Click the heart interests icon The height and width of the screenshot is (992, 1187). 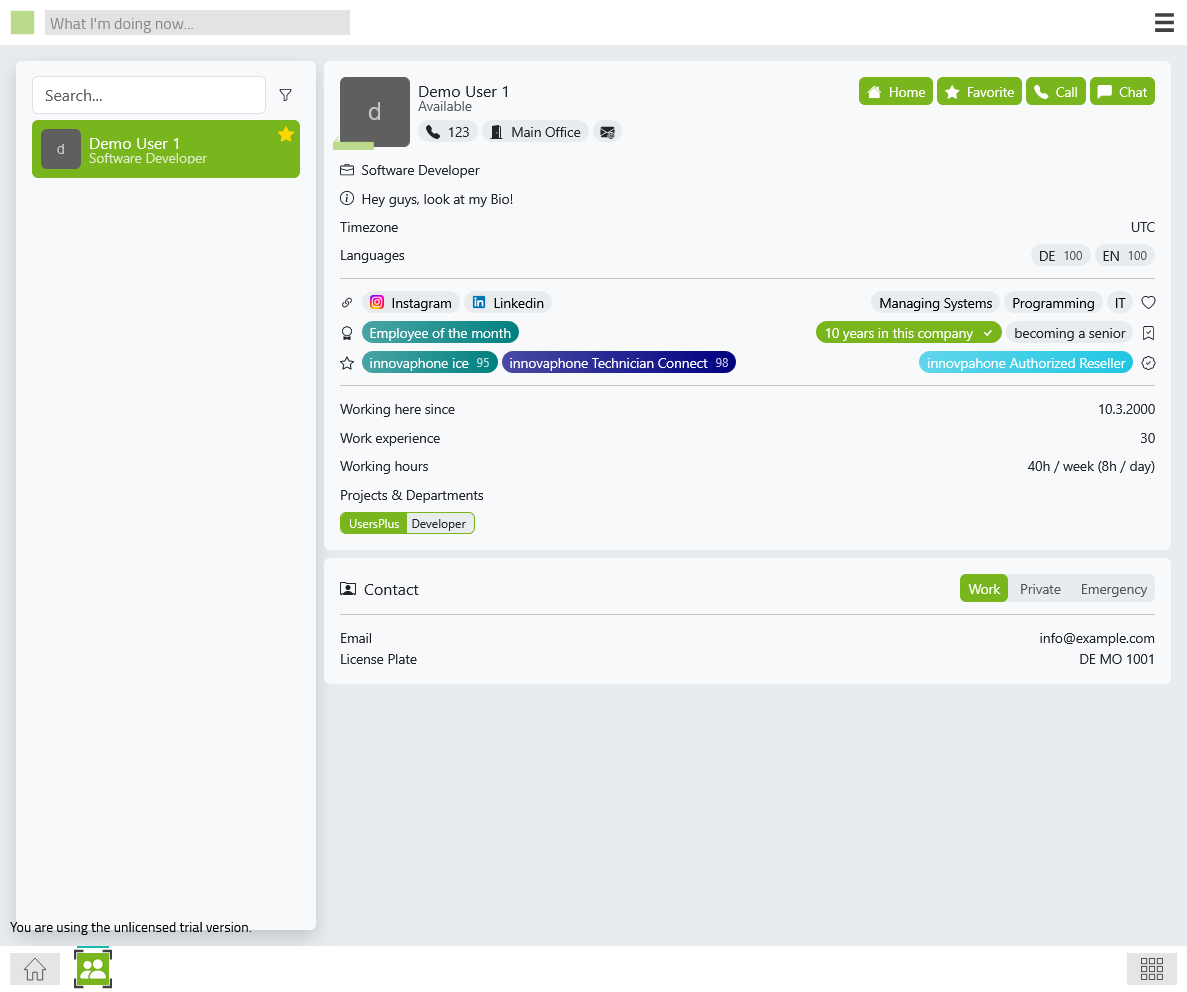pos(1148,303)
